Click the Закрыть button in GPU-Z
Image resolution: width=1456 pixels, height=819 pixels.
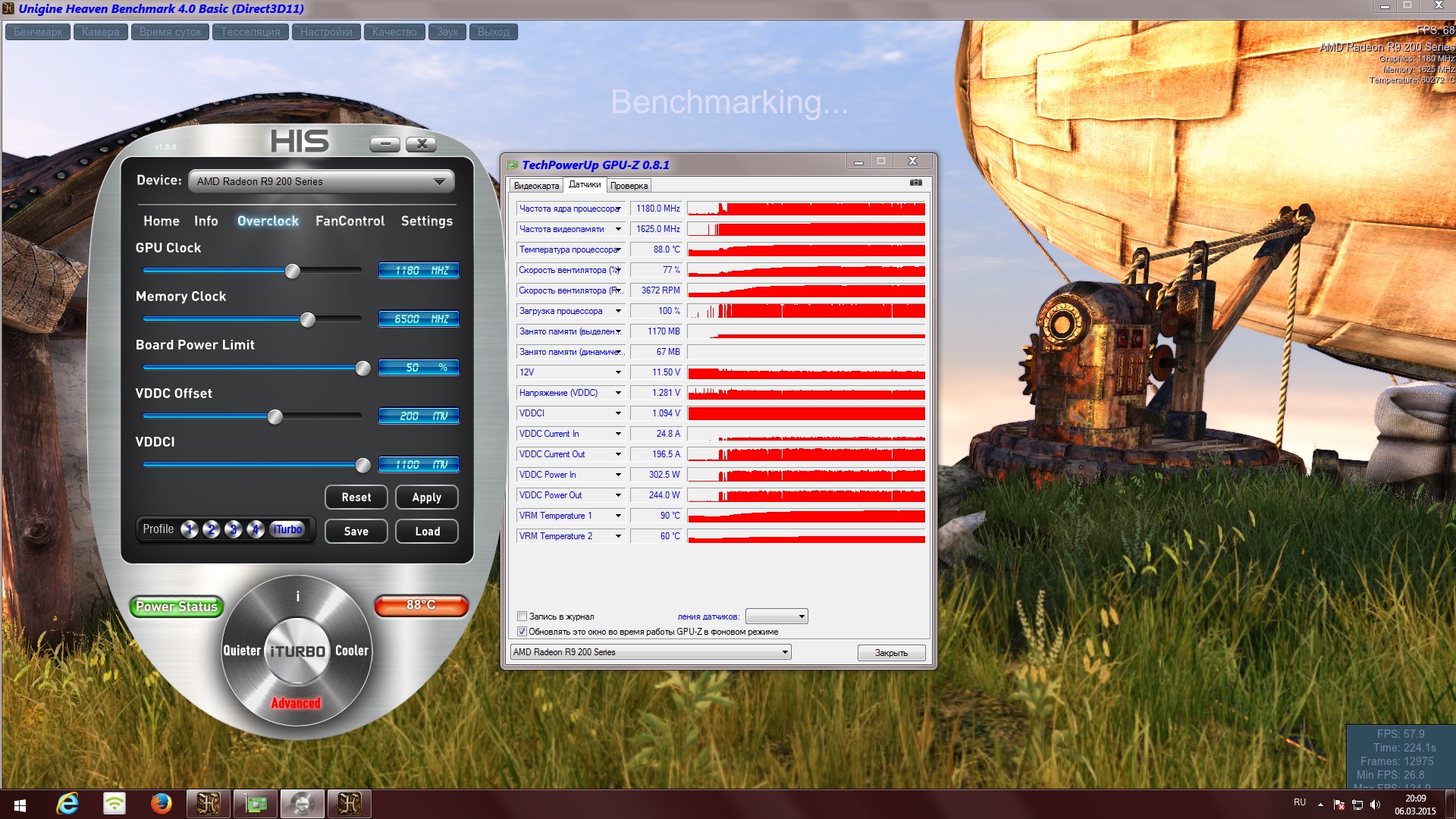(891, 653)
